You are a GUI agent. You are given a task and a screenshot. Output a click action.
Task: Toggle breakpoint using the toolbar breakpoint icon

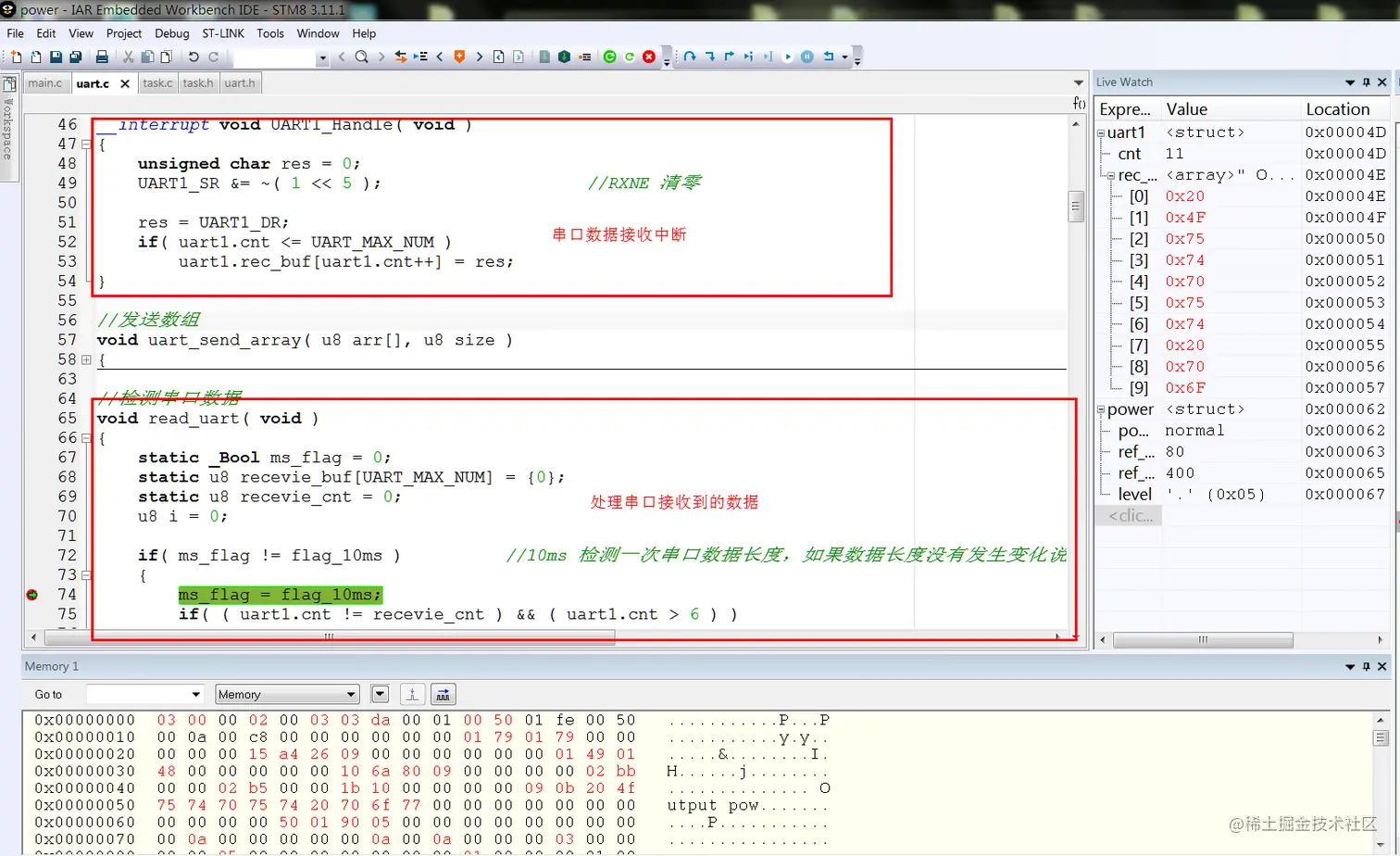pos(585,57)
